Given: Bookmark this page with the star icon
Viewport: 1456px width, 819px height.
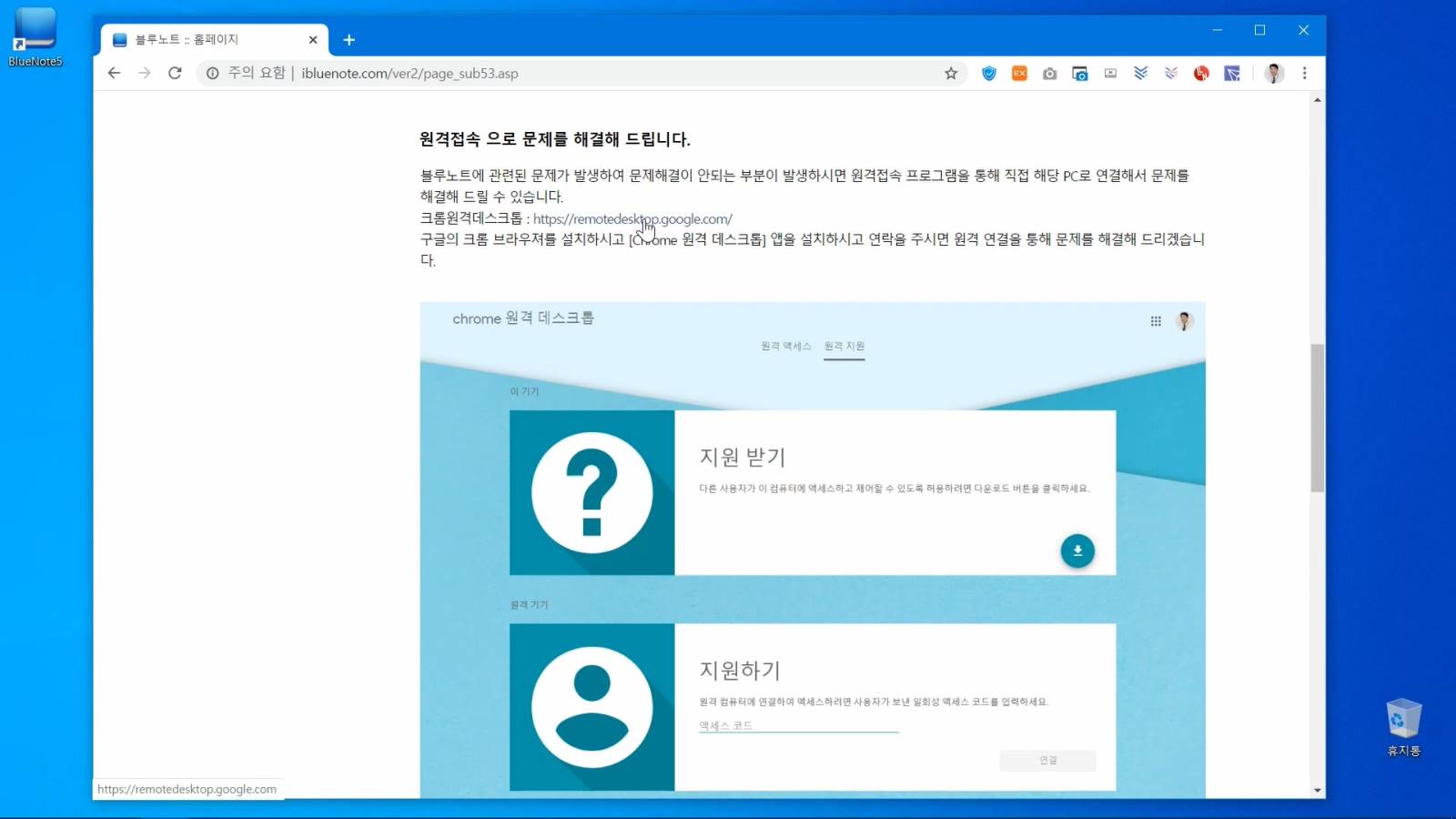Looking at the screenshot, I should coord(951,74).
